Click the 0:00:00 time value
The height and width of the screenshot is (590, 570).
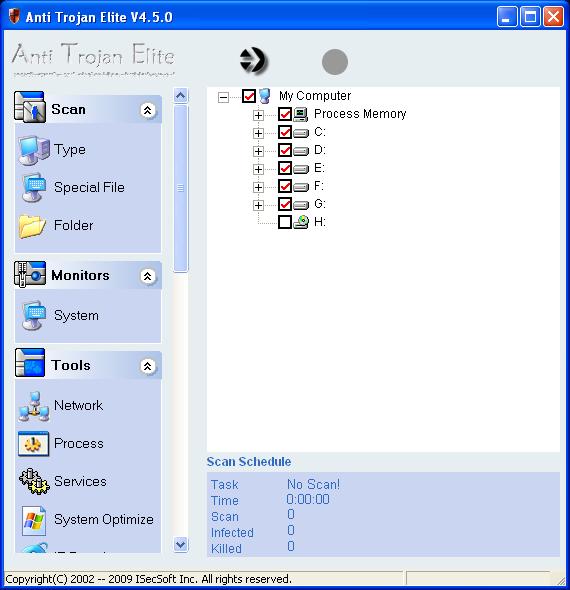(x=308, y=499)
